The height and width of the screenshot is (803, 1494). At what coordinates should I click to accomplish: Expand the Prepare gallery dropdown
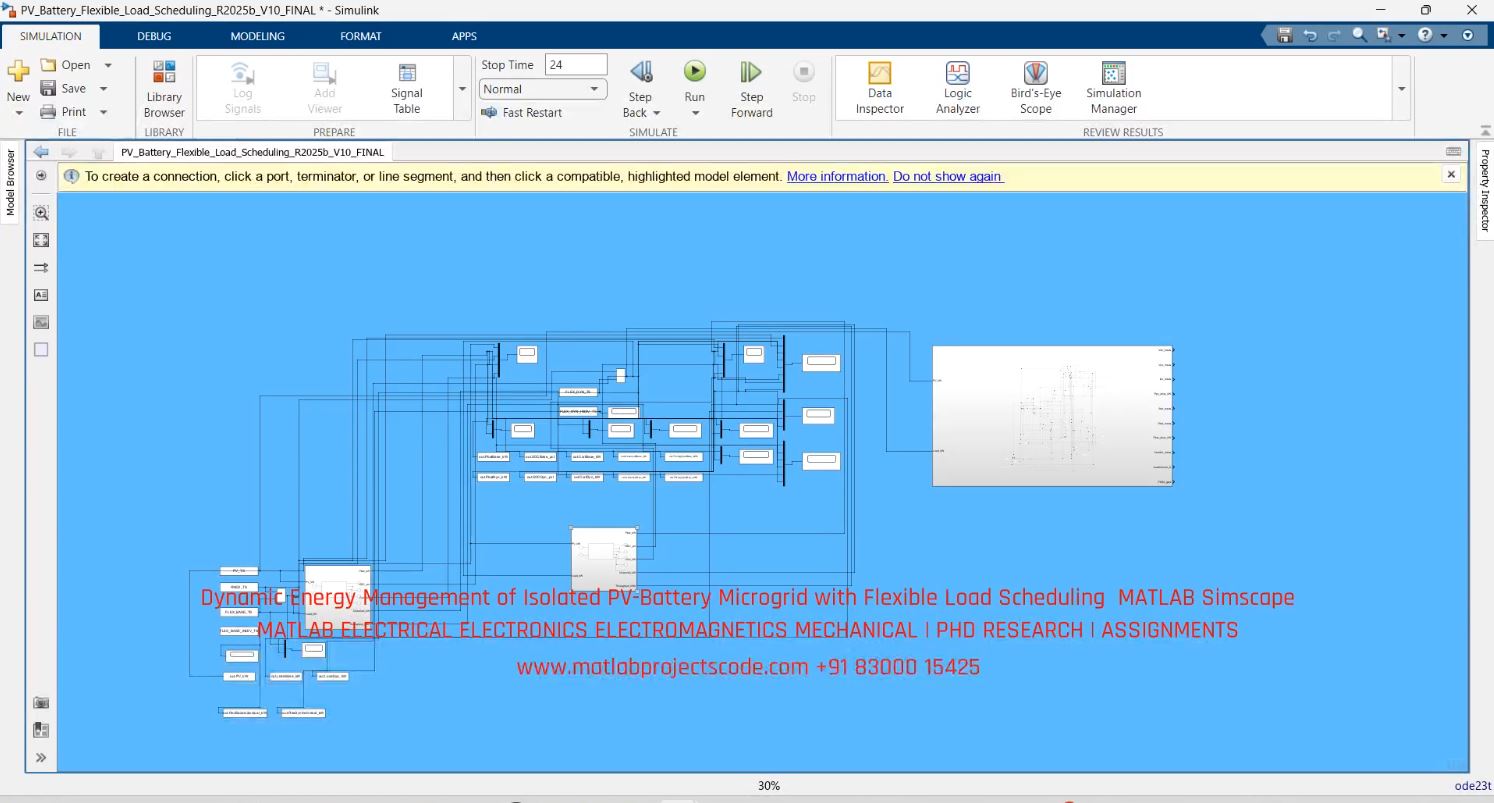pyautogui.click(x=462, y=89)
